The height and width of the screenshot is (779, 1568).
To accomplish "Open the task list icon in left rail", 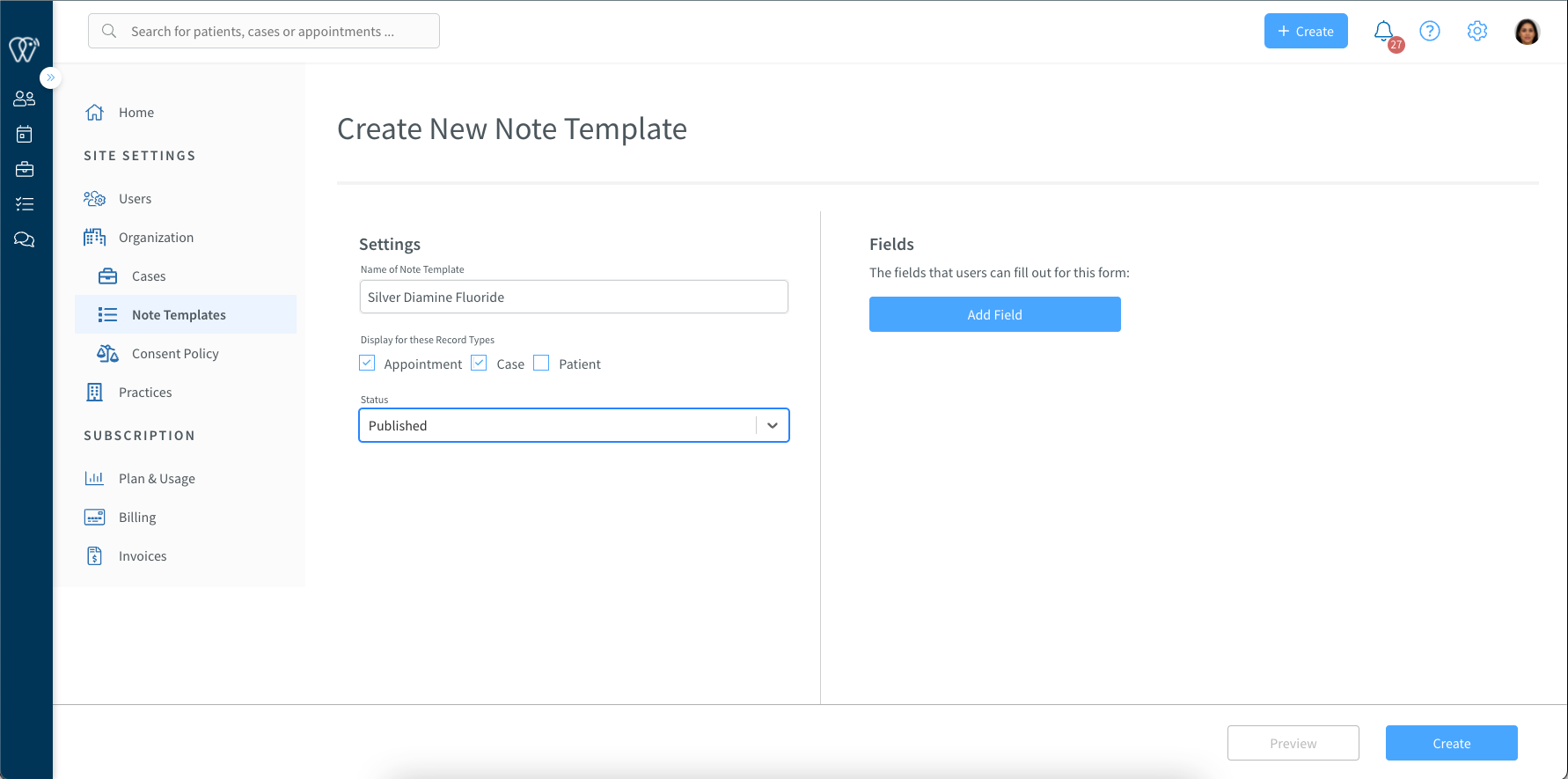I will pyautogui.click(x=25, y=204).
